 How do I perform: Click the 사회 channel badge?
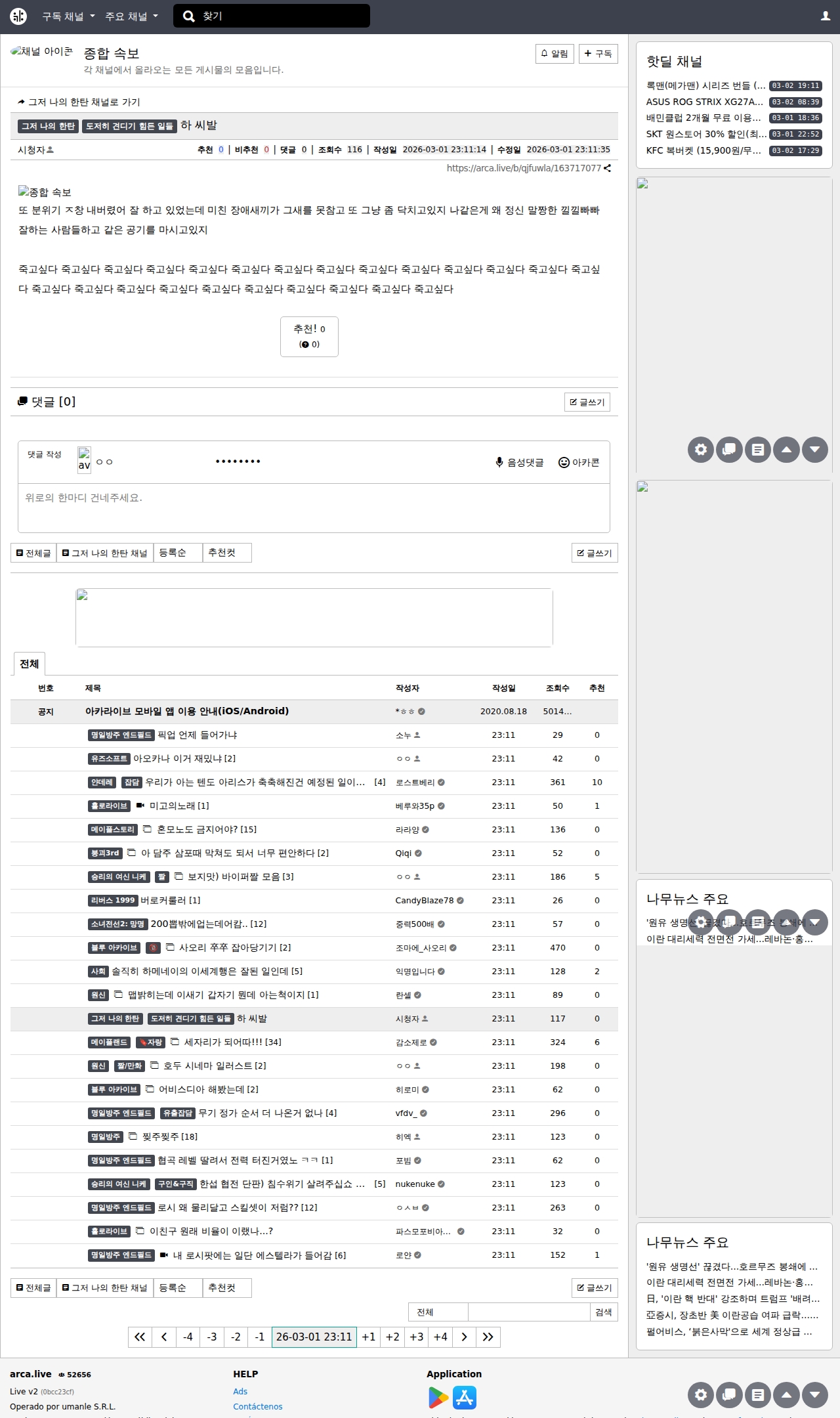(x=98, y=972)
